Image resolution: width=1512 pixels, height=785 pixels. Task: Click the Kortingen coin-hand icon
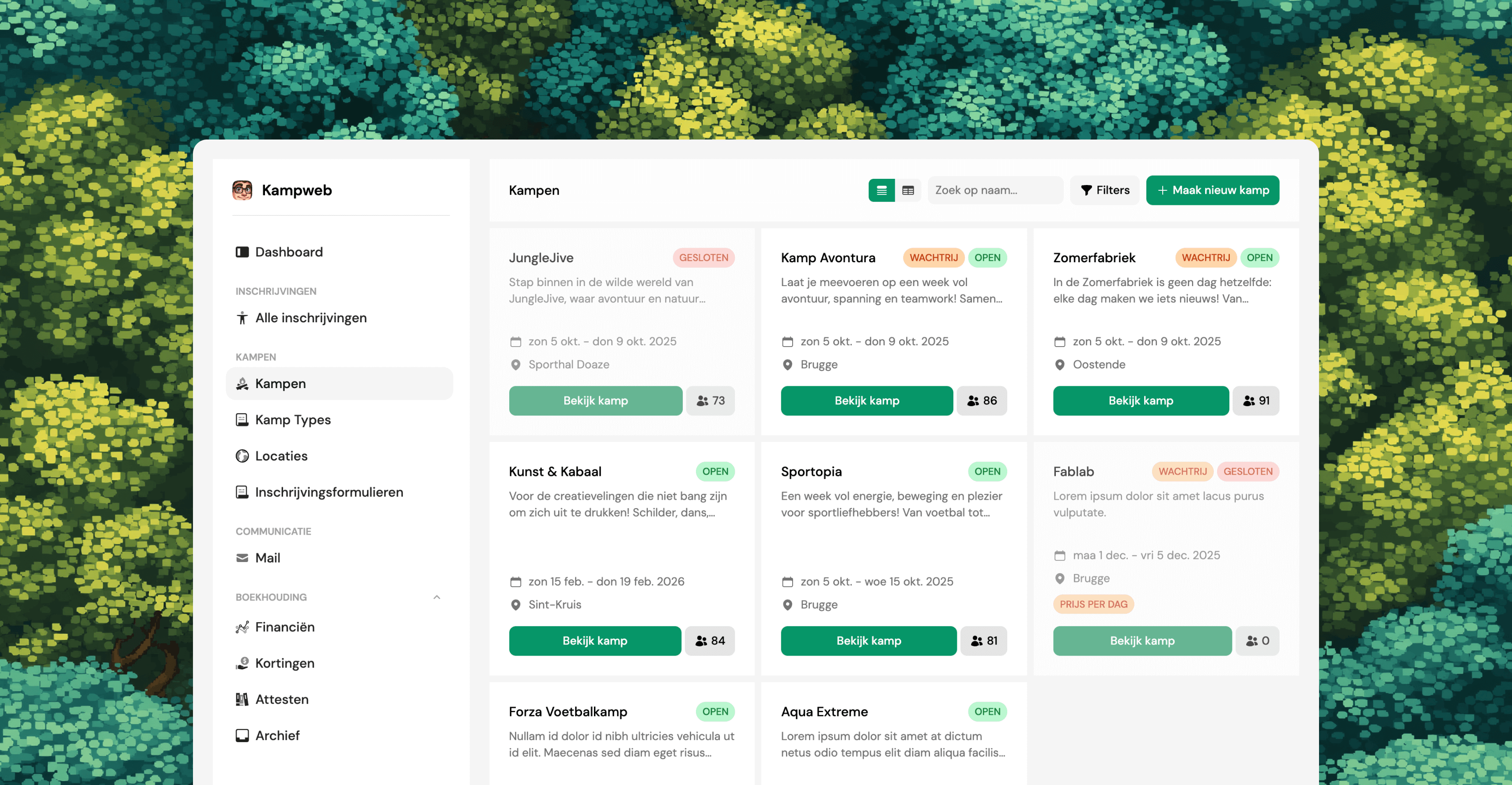[242, 664]
